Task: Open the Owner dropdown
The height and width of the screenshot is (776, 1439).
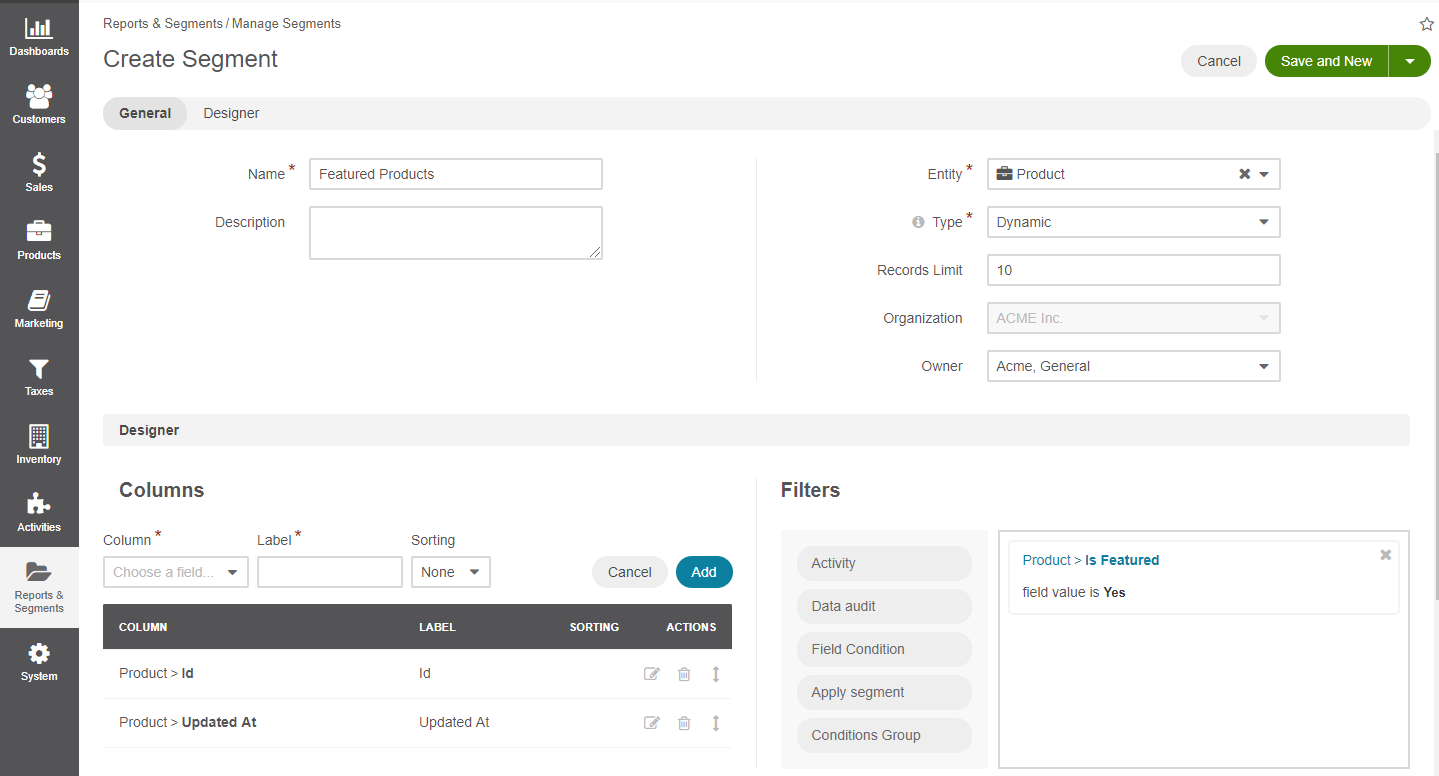Action: pyautogui.click(x=1263, y=366)
